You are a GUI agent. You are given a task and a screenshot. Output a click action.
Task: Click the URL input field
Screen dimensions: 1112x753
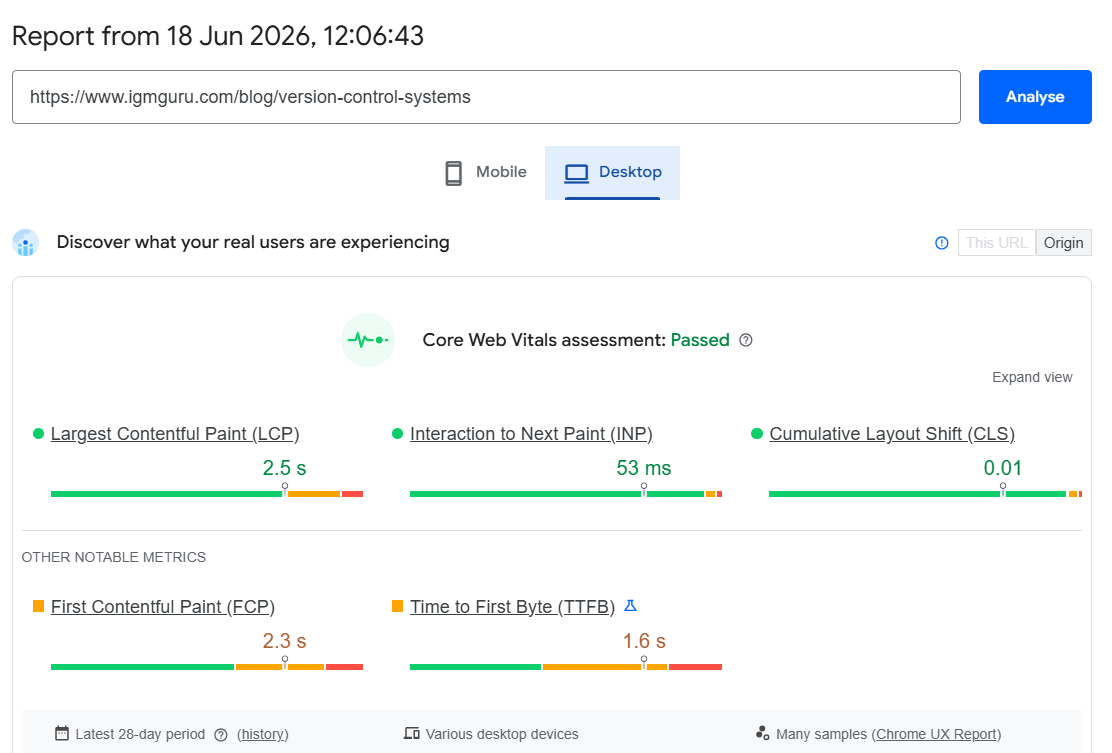486,97
